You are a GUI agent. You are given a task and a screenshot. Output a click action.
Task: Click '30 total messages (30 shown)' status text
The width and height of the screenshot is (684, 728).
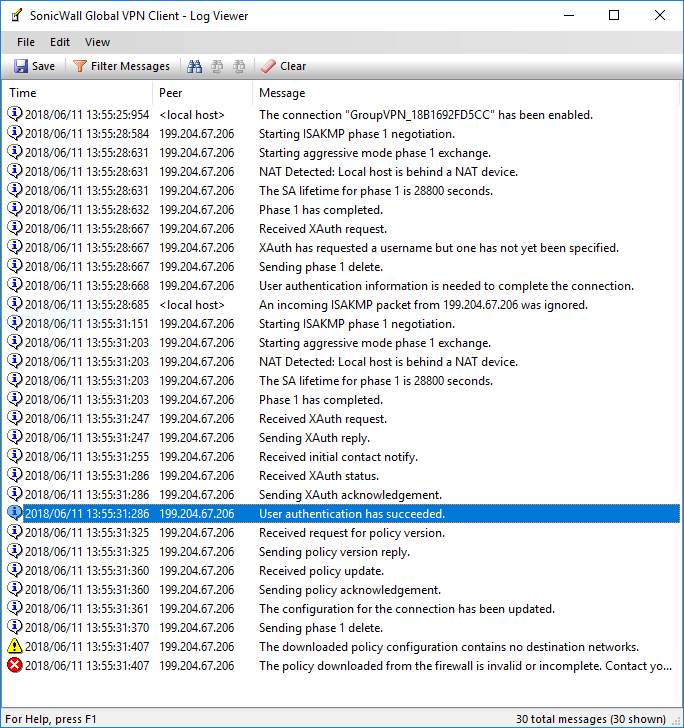coord(591,719)
